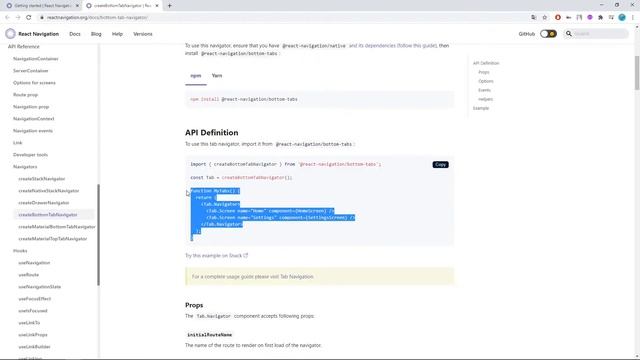This screenshot has height=360, width=640.
Task: Select NavigationContainer in sidebar
Action: click(36, 59)
